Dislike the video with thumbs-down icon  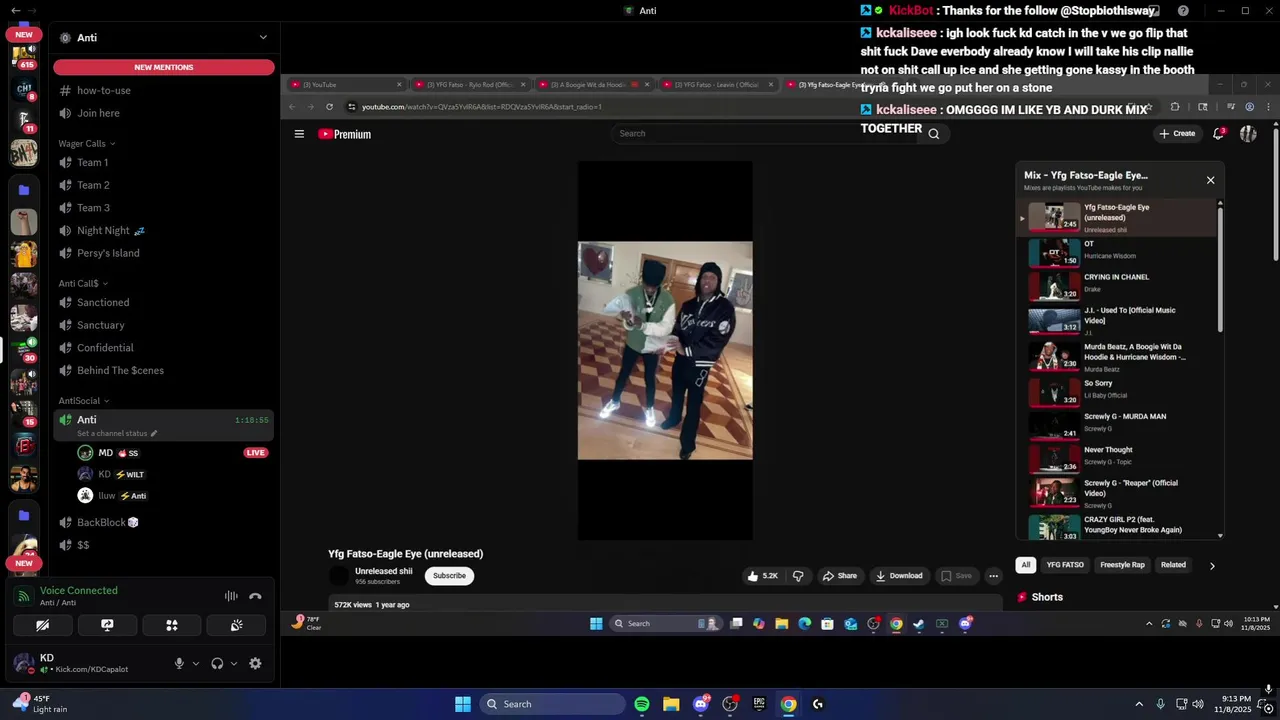click(798, 576)
